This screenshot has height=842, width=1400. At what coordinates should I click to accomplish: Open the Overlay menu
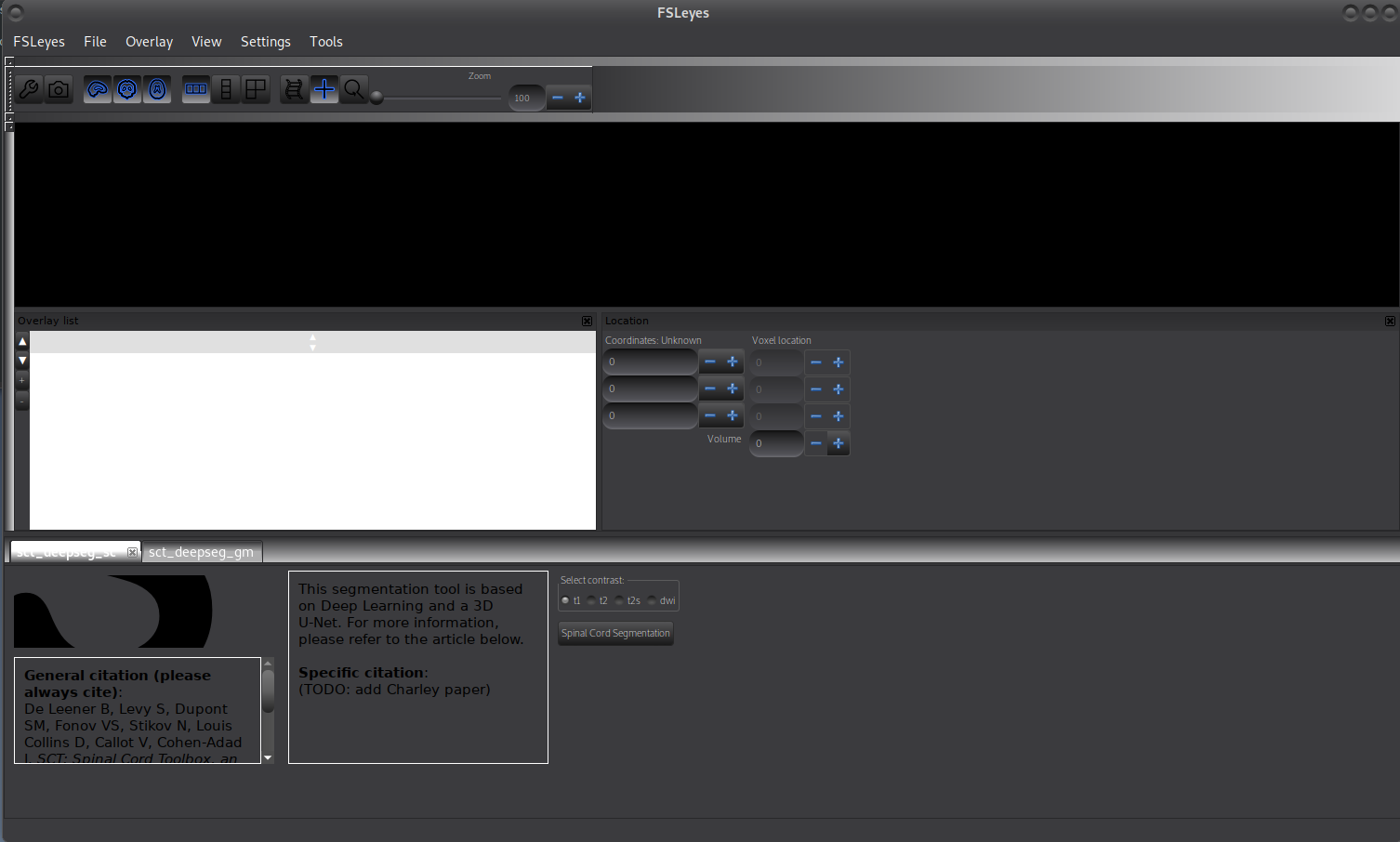149,41
